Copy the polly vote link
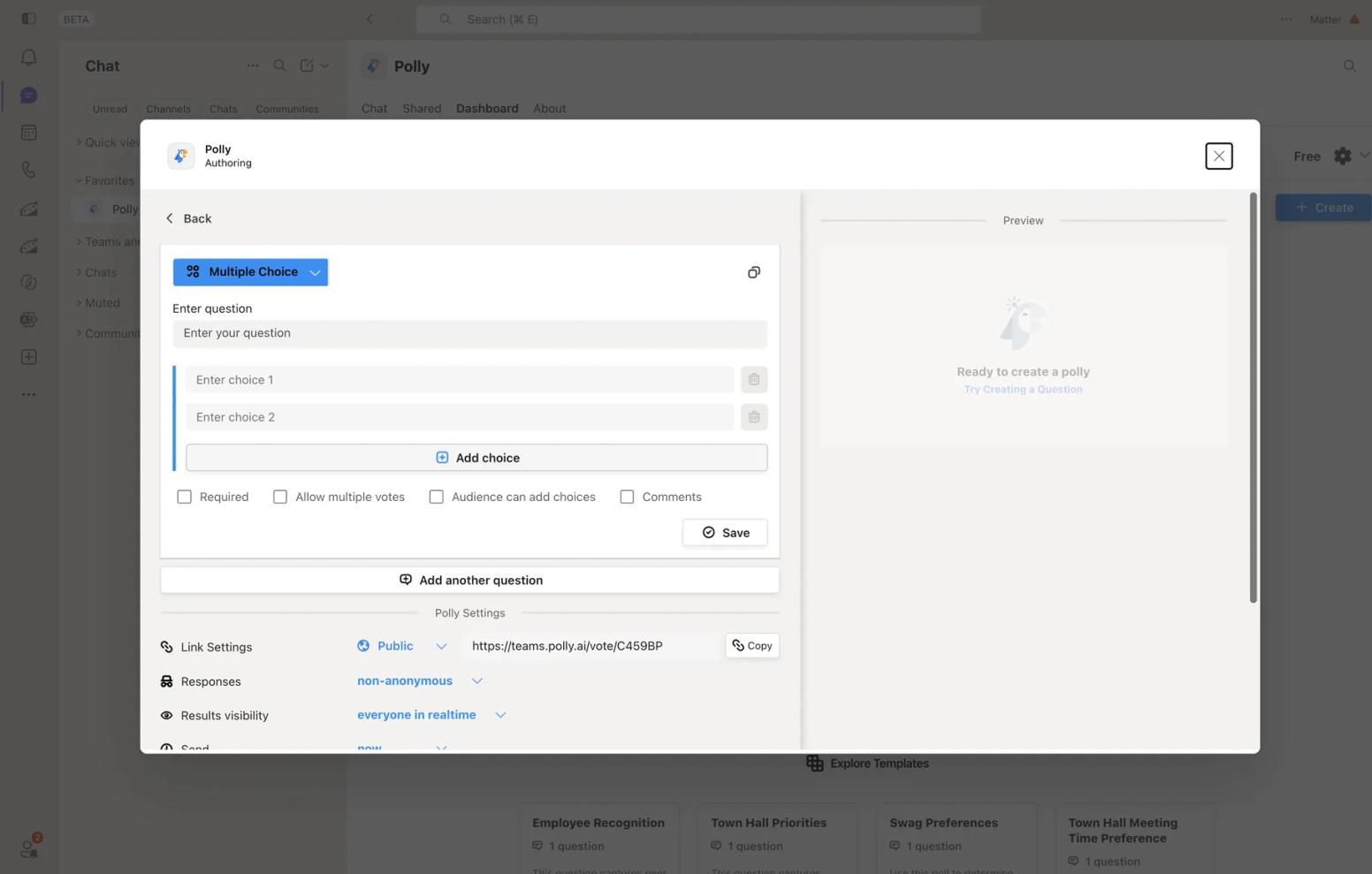 [752, 646]
